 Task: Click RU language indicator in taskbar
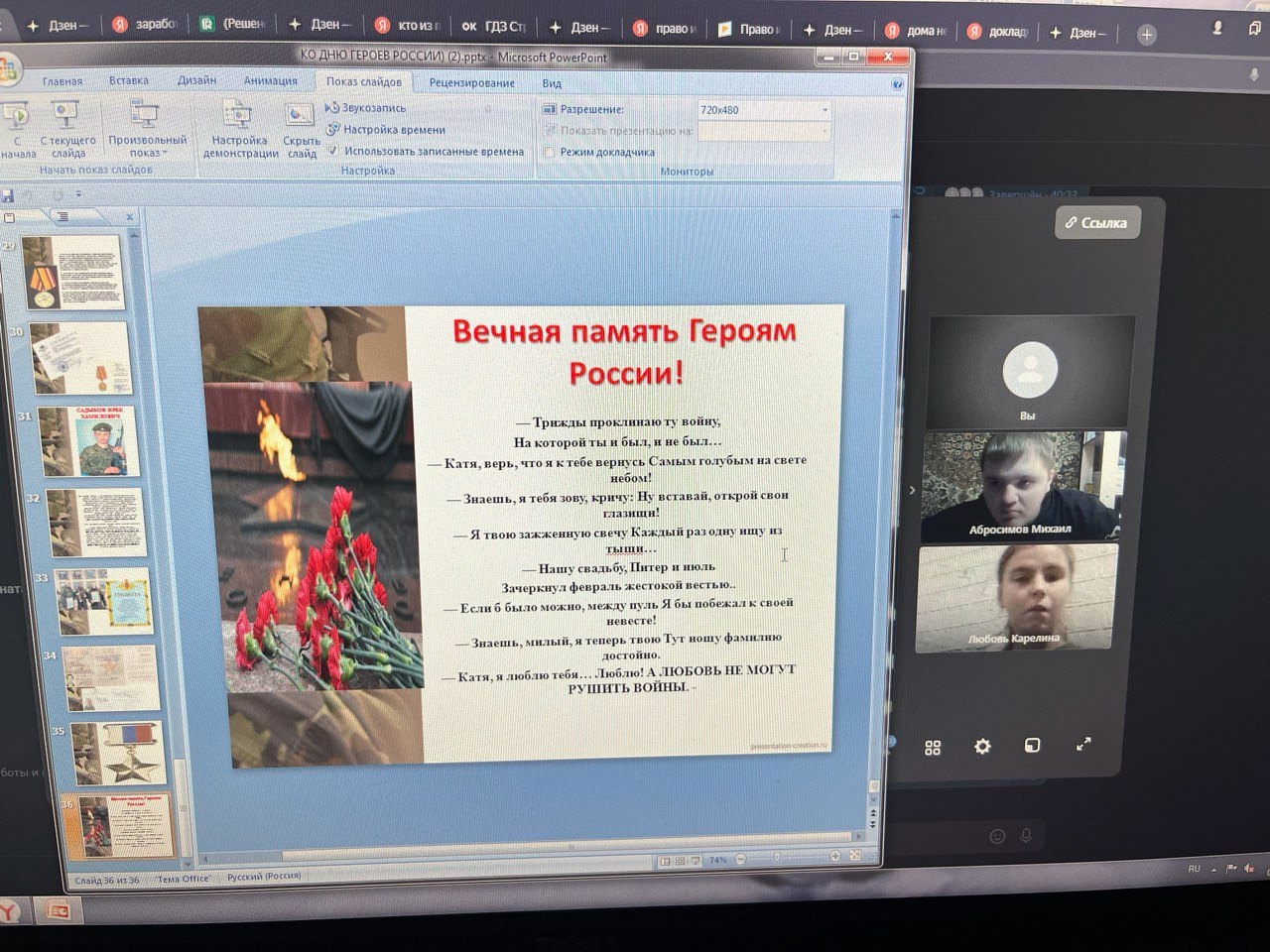coord(1194,869)
